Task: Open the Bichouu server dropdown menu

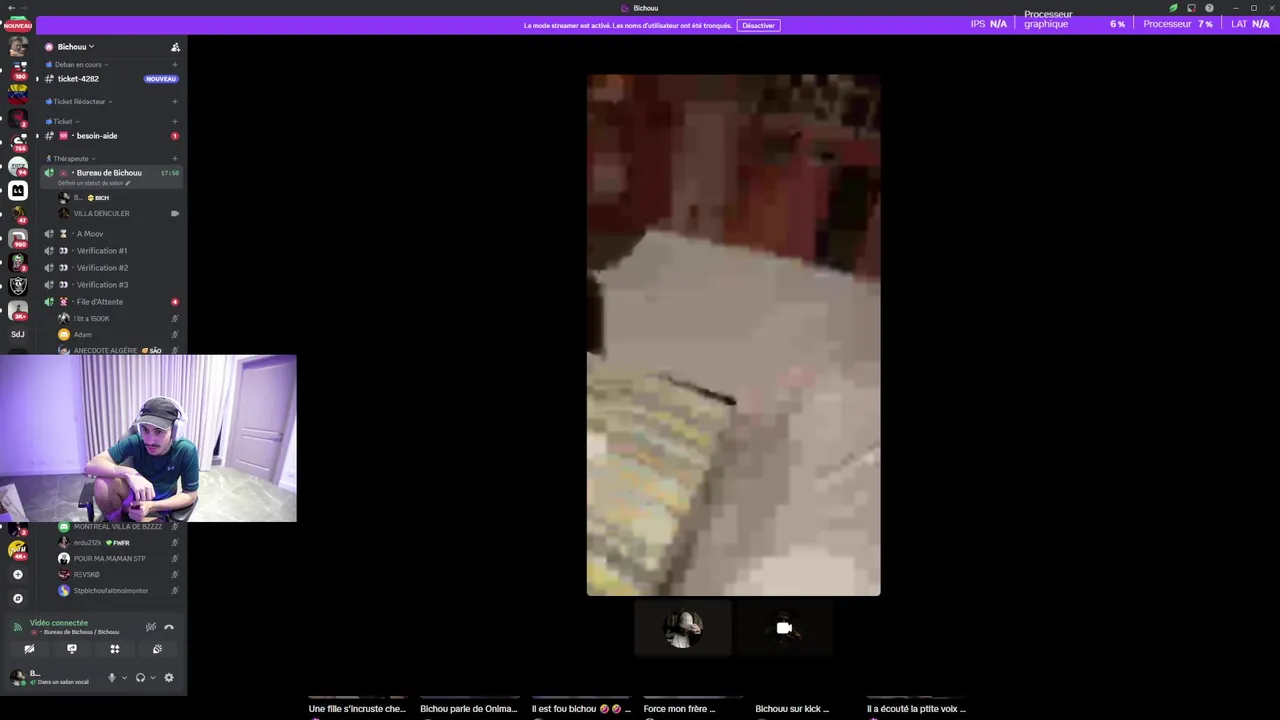Action: 76,47
